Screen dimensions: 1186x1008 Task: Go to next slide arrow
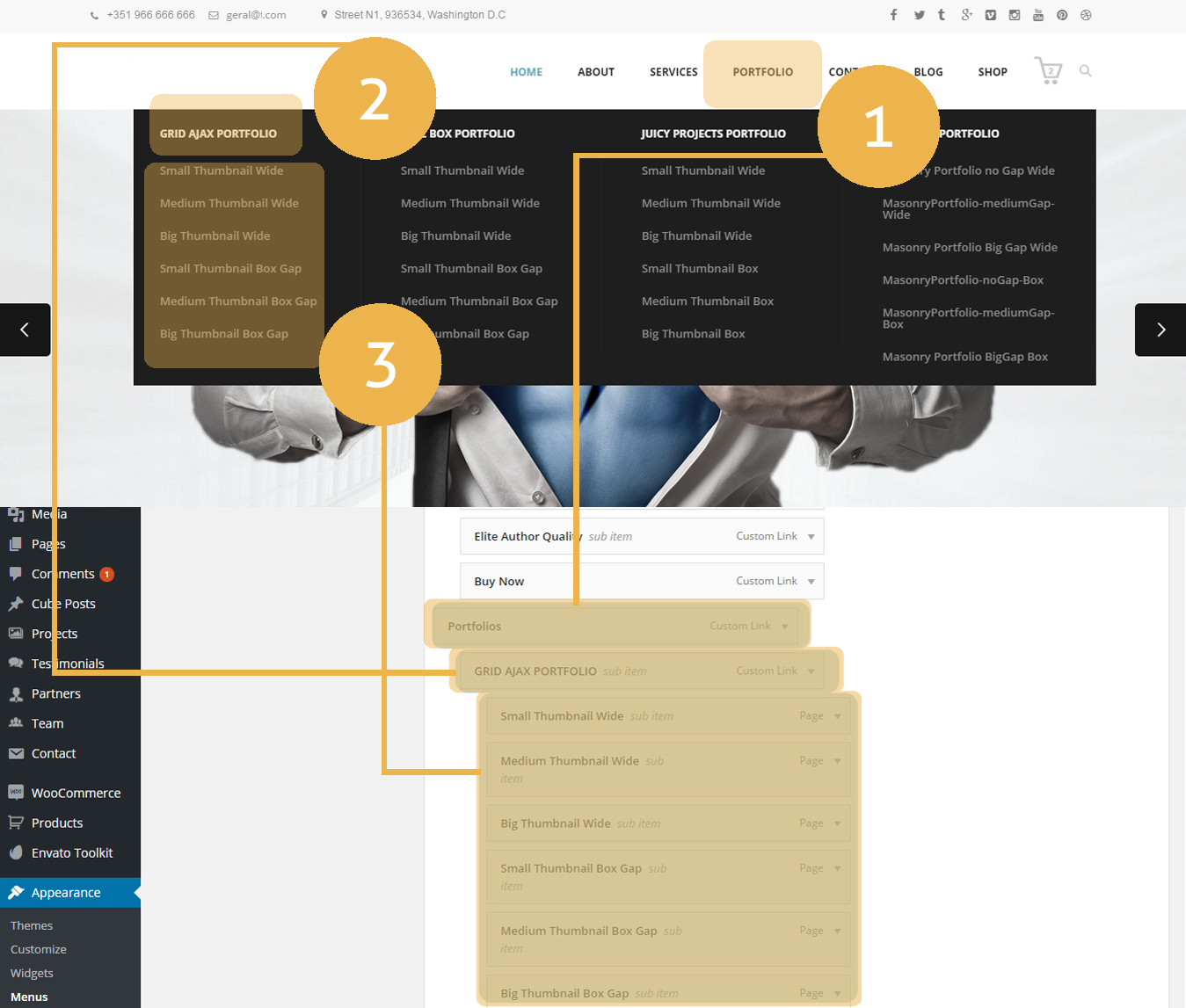[x=1161, y=330]
